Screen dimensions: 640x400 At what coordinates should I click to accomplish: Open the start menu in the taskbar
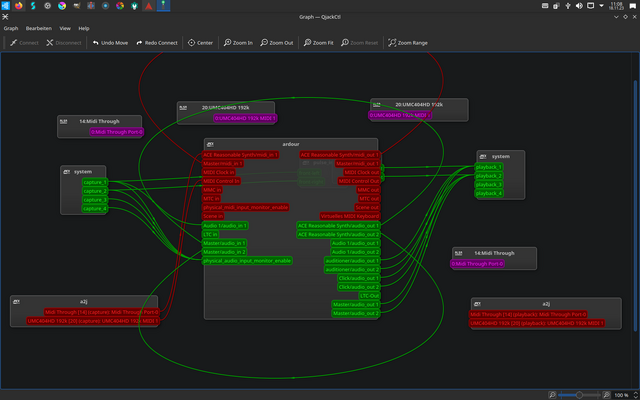coord(5,6)
